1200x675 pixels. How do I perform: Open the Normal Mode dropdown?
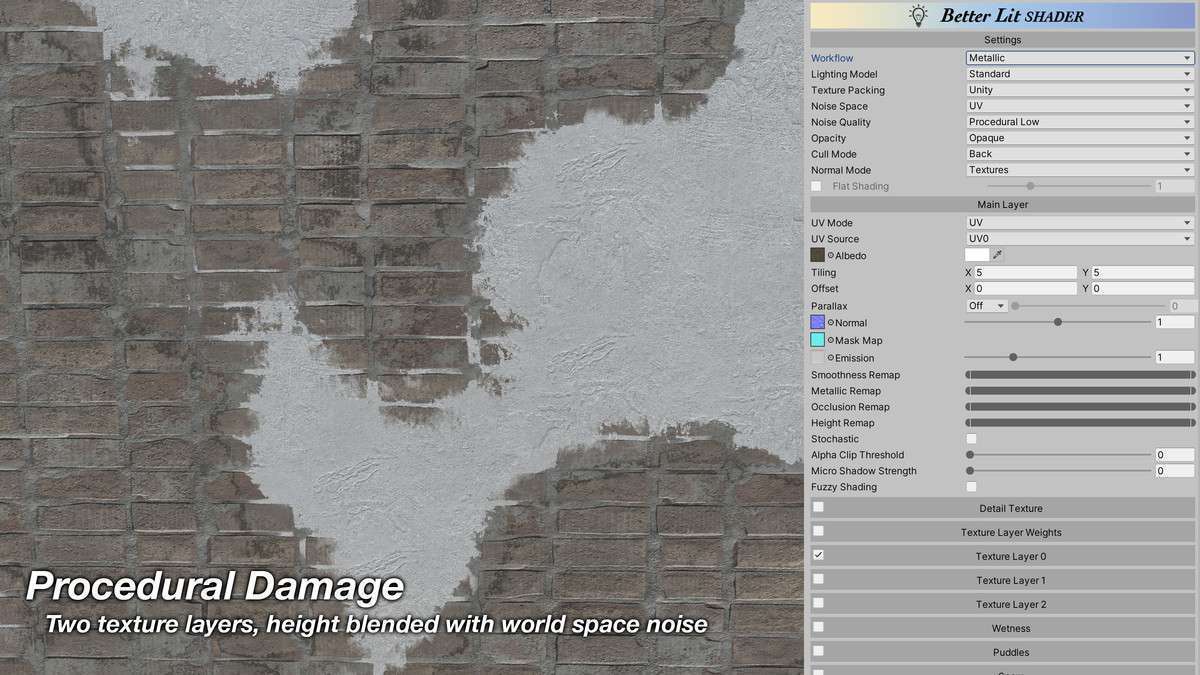point(1080,170)
